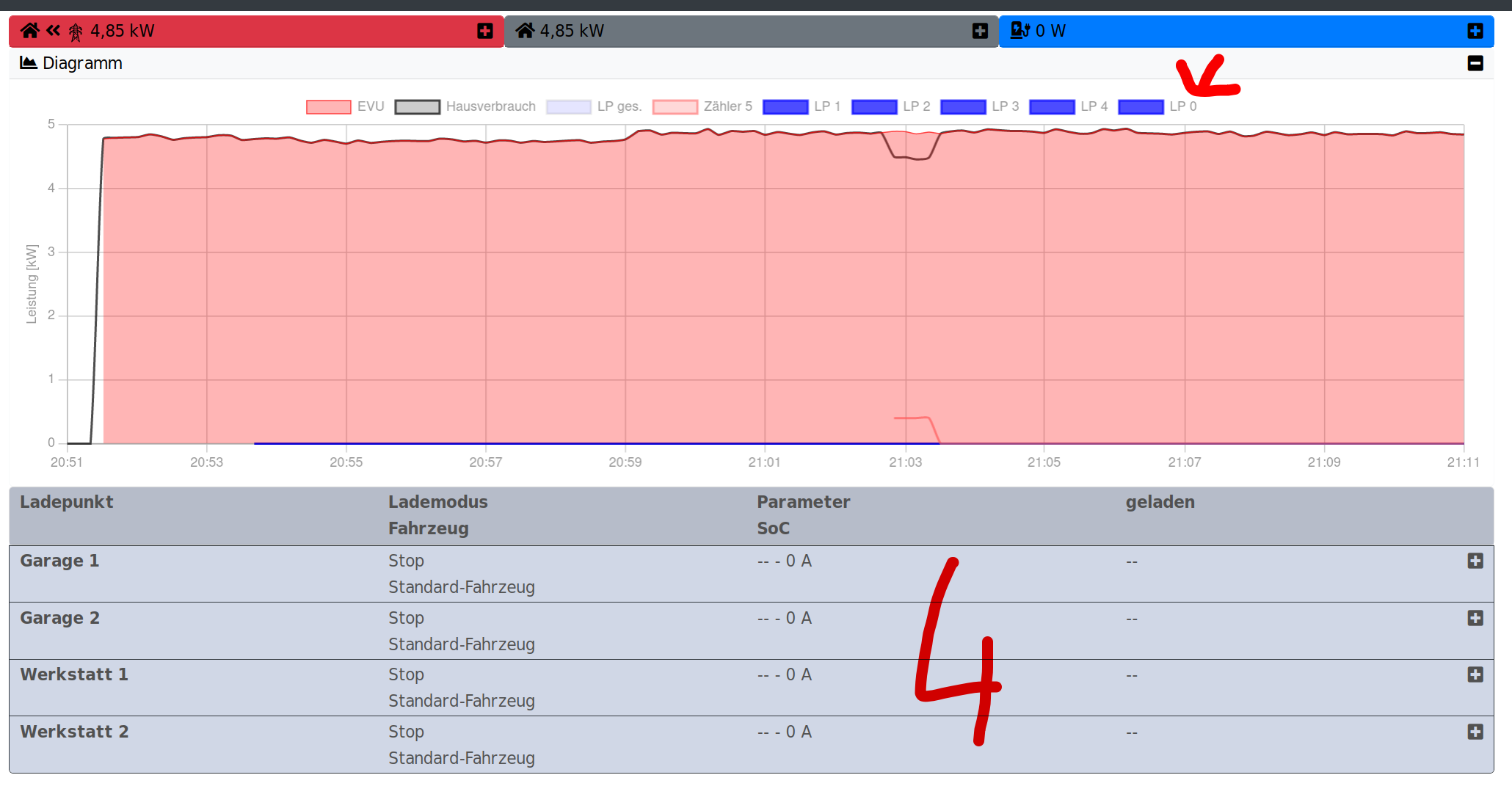Expand Werkstatt 2 row with plus icon
1512x786 pixels.
[1475, 732]
